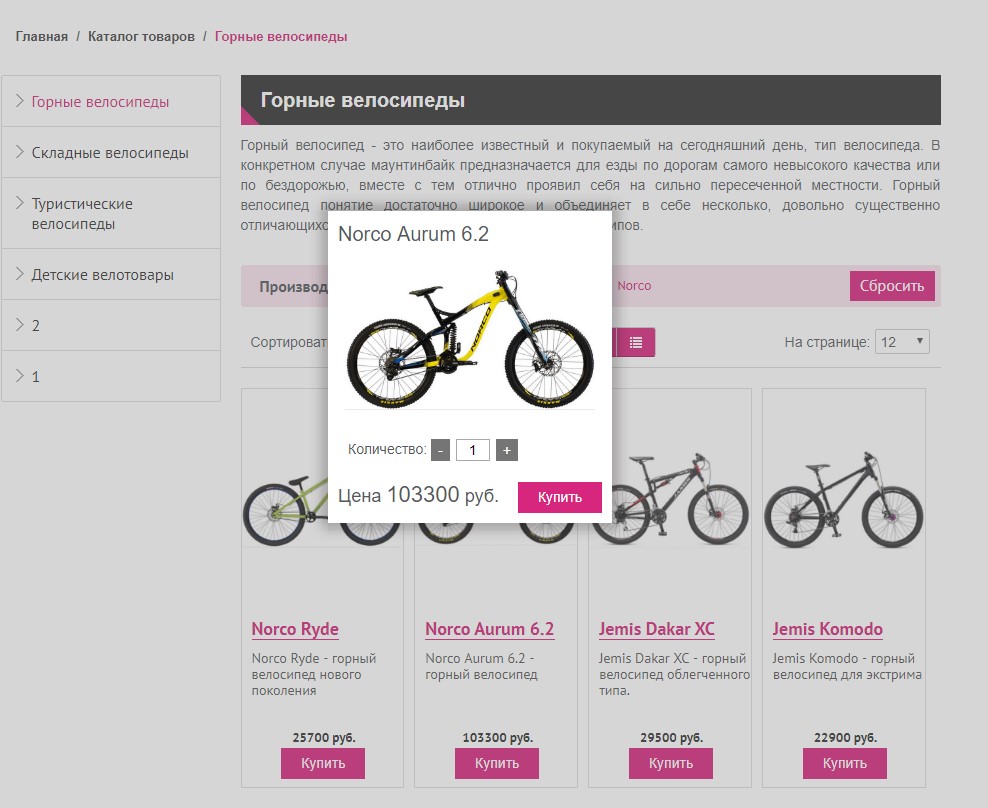Screen dimensions: 988x808
Task: Click the popup title Norco Aurum 6.2
Action: click(x=413, y=234)
